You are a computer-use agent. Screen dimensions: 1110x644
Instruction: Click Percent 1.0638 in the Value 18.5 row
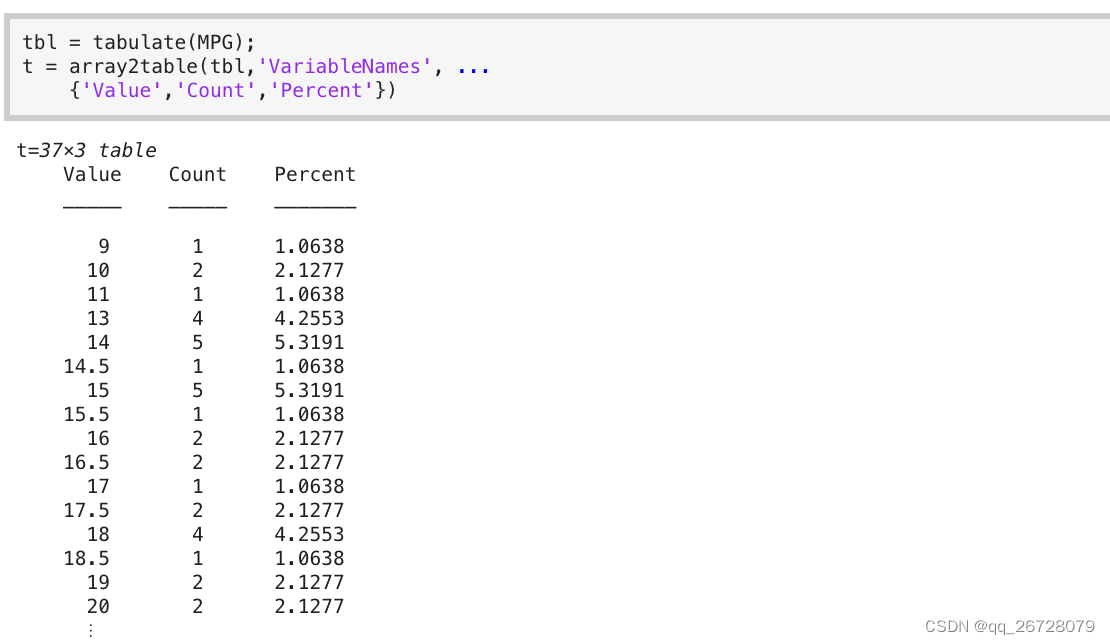[x=309, y=559]
